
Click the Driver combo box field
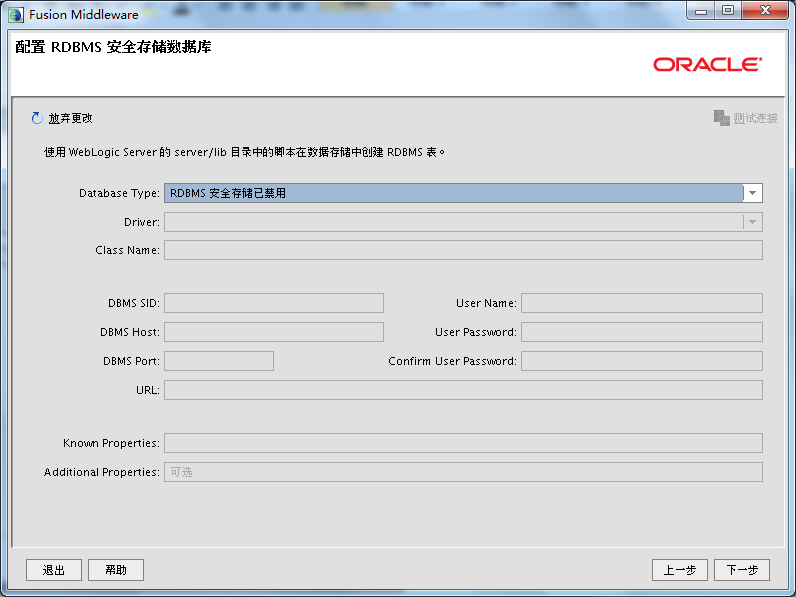pos(463,222)
